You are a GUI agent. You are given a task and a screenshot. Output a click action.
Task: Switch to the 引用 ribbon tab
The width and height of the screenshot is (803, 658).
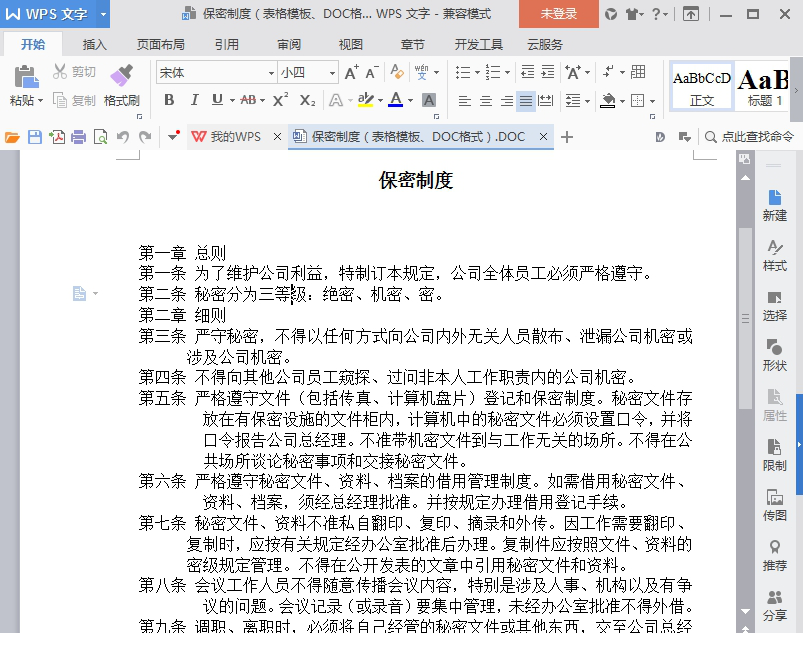226,45
